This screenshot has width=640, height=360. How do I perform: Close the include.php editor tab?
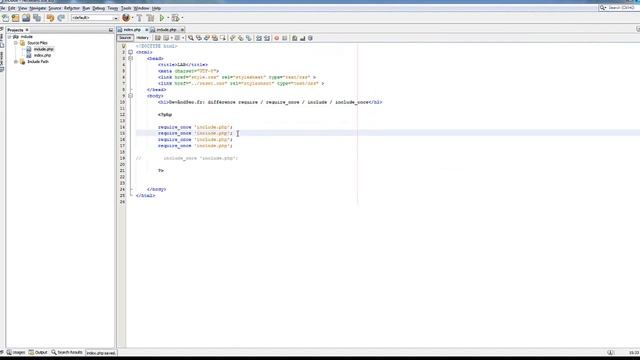click(182, 30)
